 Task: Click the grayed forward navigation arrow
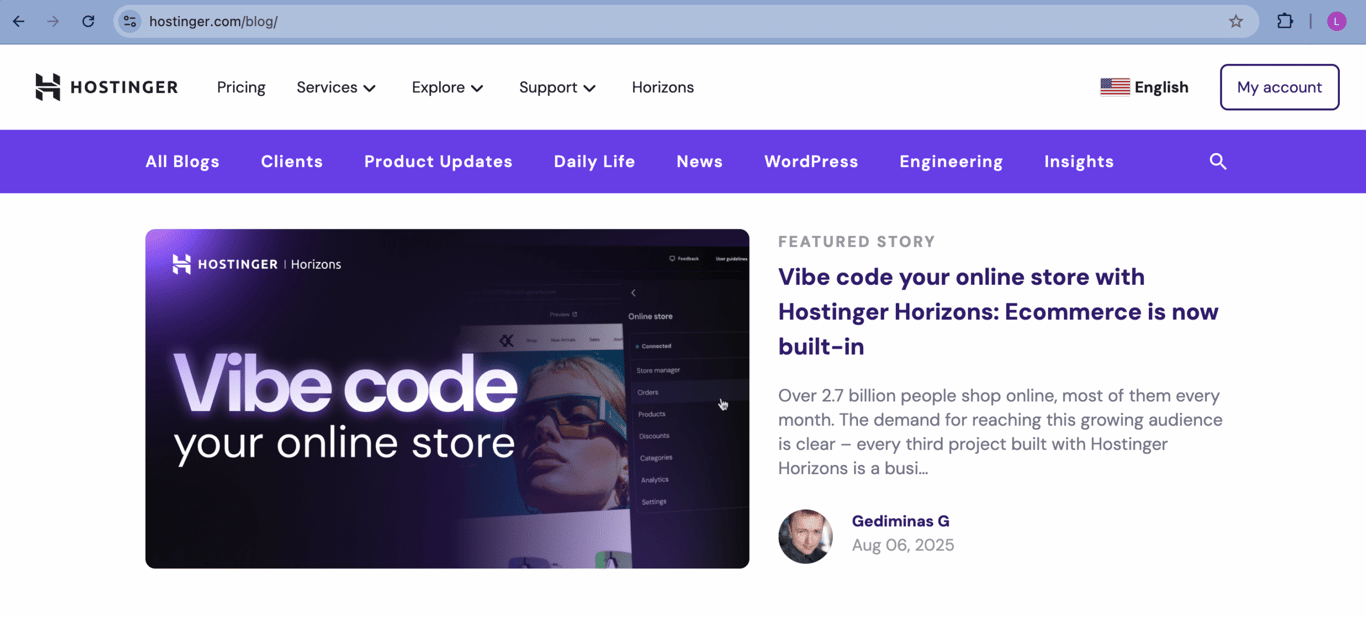[x=53, y=20]
